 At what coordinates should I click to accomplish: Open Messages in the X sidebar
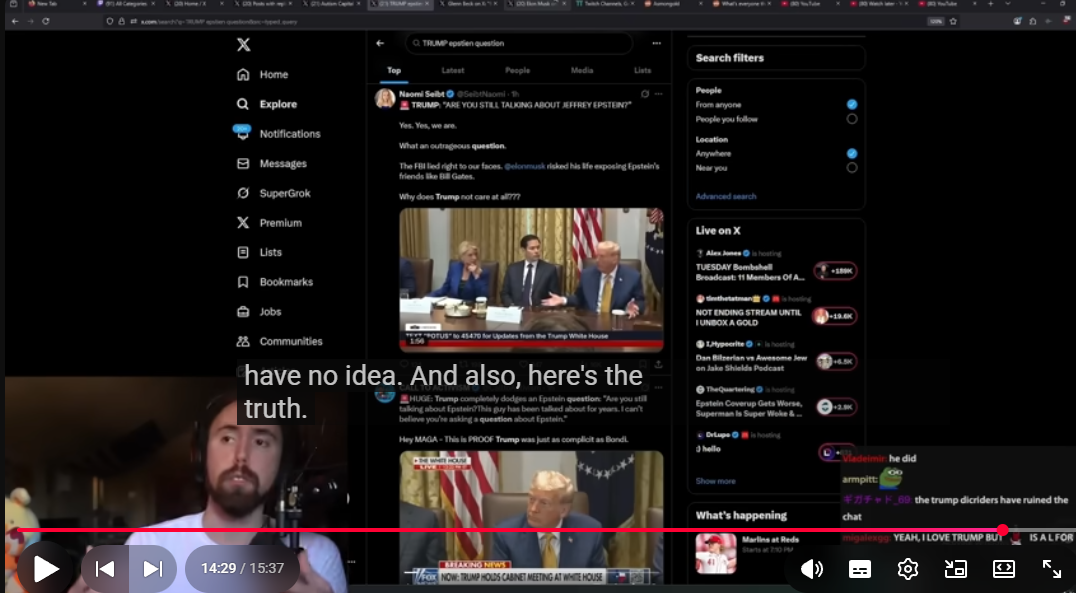coord(271,163)
